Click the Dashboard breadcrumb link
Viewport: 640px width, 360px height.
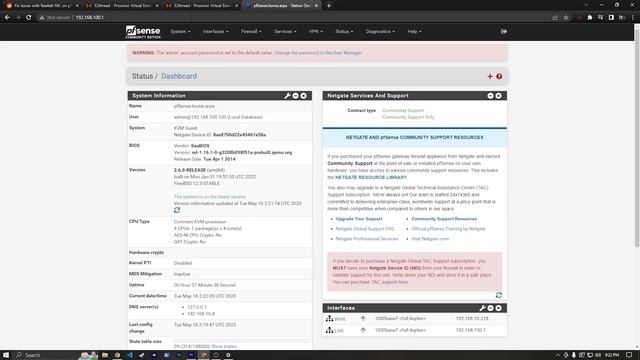[x=179, y=76]
